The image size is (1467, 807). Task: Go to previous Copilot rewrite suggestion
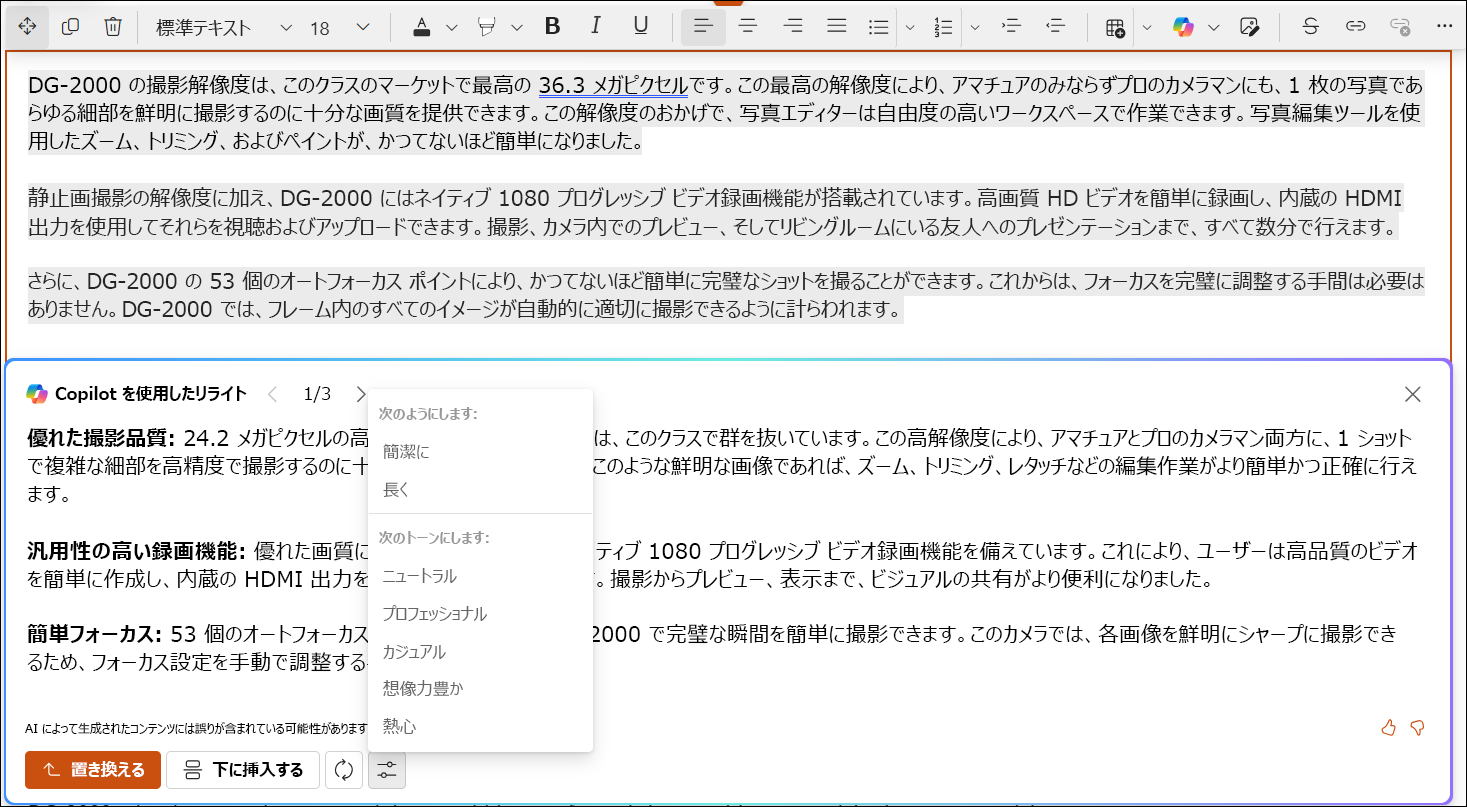(x=273, y=394)
